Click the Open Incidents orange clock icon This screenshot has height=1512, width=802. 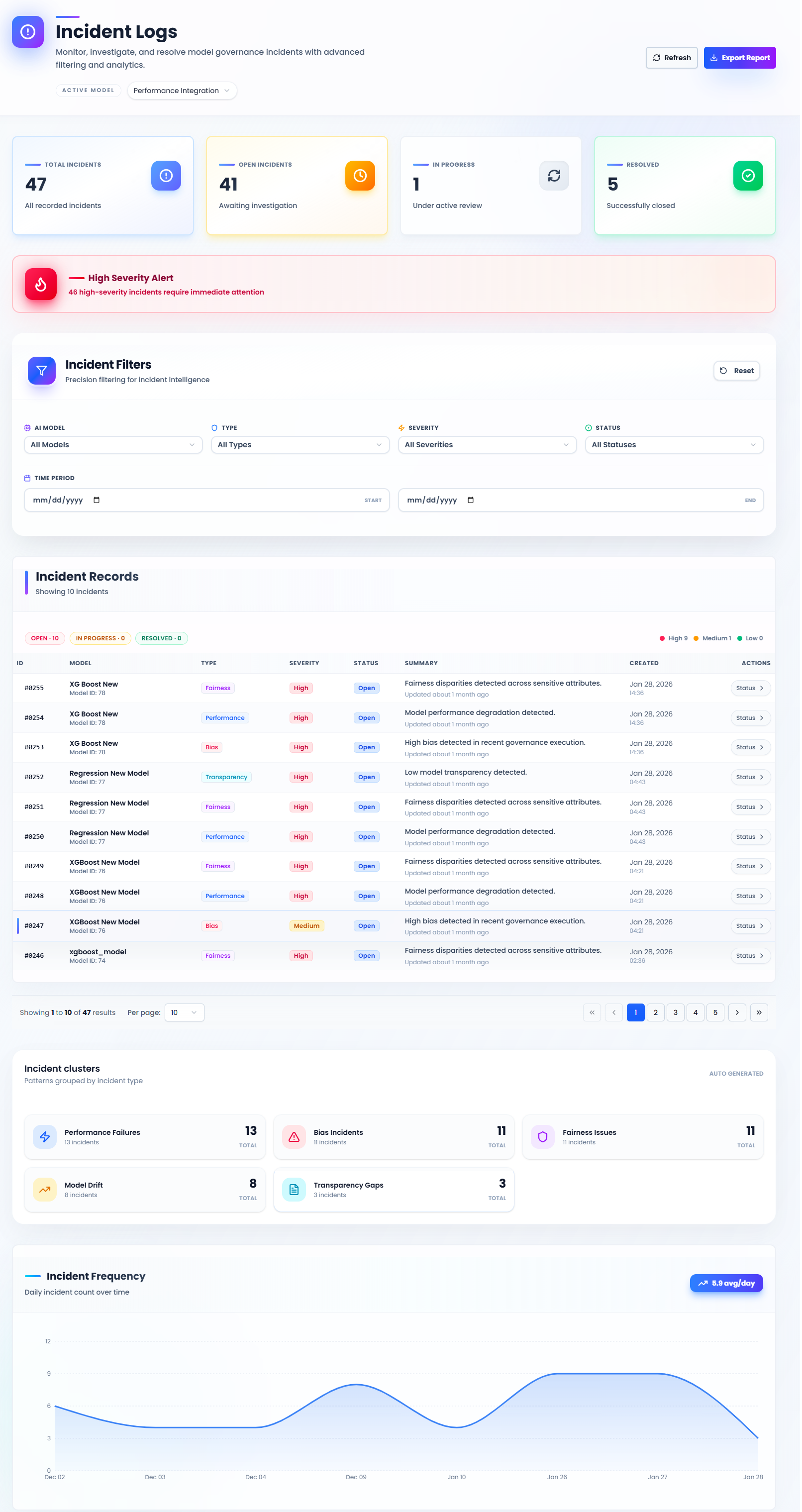tap(361, 176)
